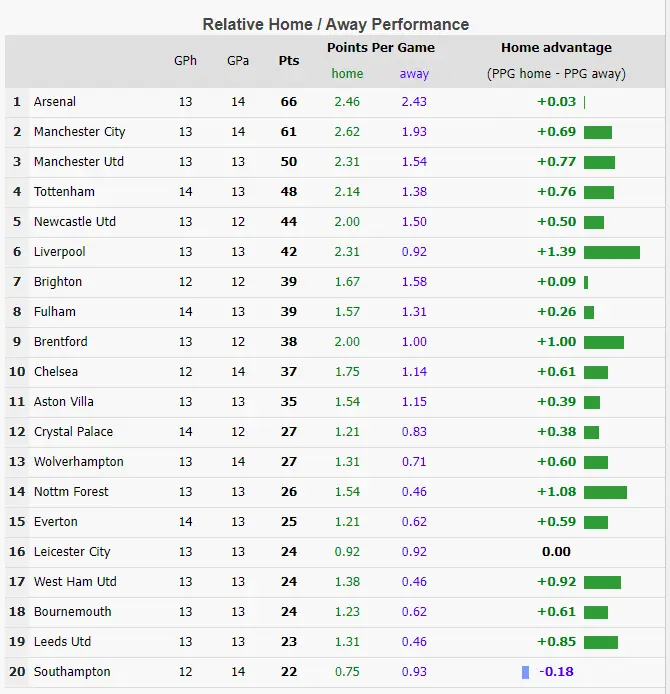
Task: Click the Southampton team name
Action: click(x=72, y=672)
